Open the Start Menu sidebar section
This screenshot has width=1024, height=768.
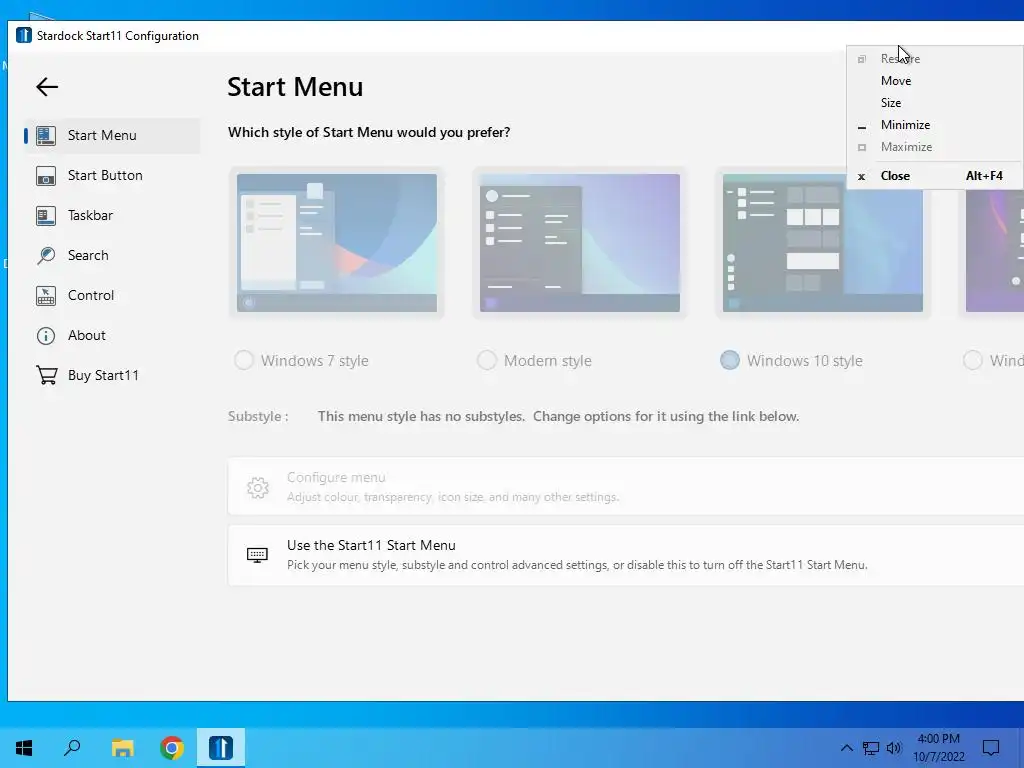point(112,136)
